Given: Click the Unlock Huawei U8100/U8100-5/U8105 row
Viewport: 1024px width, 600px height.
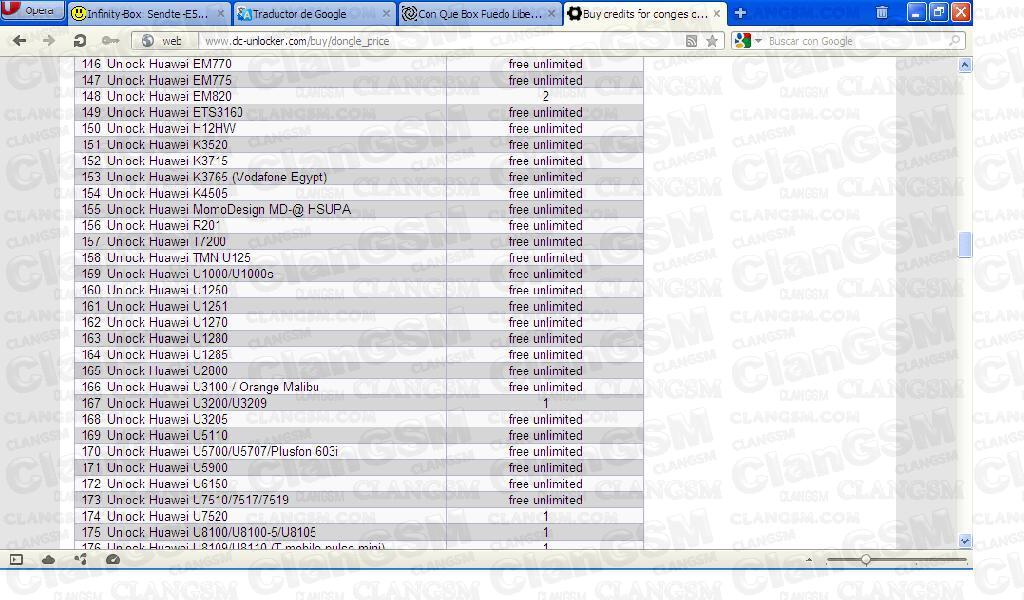Looking at the screenshot, I should (359, 532).
